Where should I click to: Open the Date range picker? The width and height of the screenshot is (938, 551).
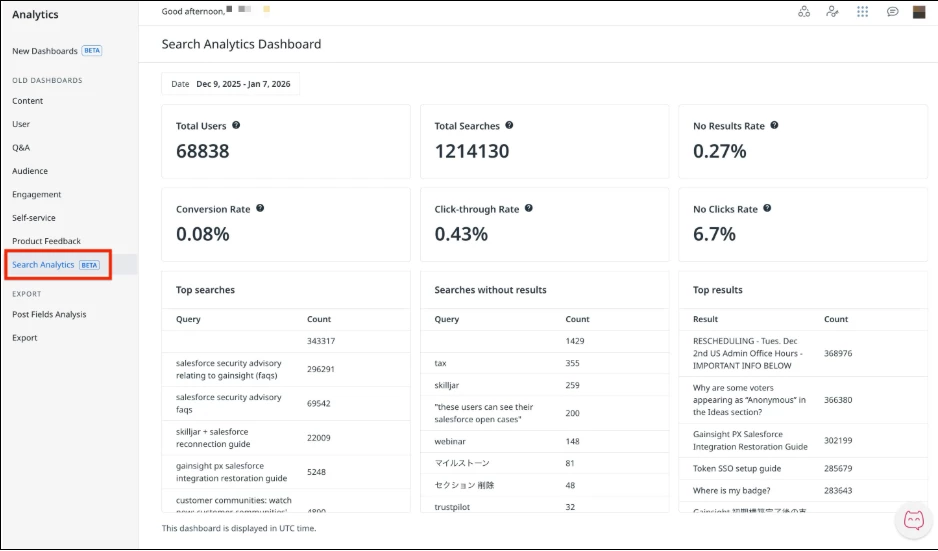coord(230,84)
